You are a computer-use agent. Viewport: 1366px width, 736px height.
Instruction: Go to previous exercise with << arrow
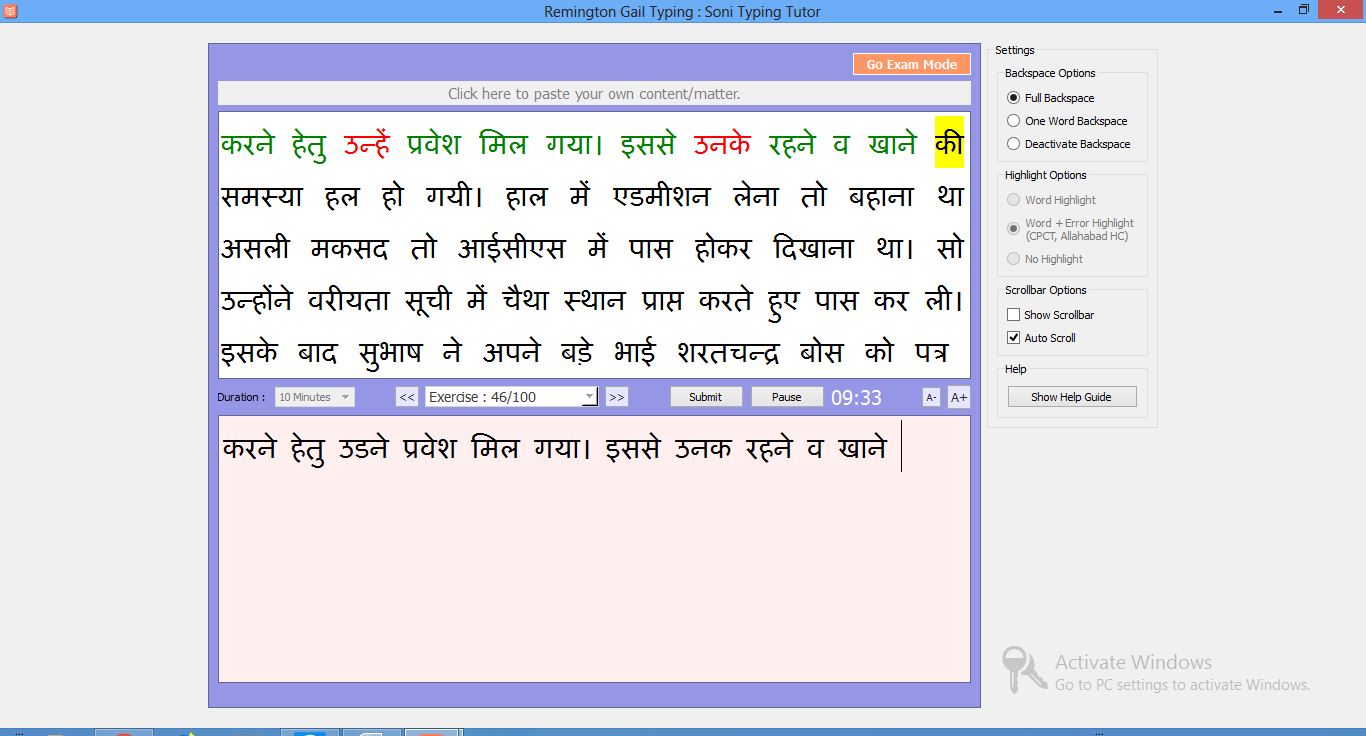[406, 396]
